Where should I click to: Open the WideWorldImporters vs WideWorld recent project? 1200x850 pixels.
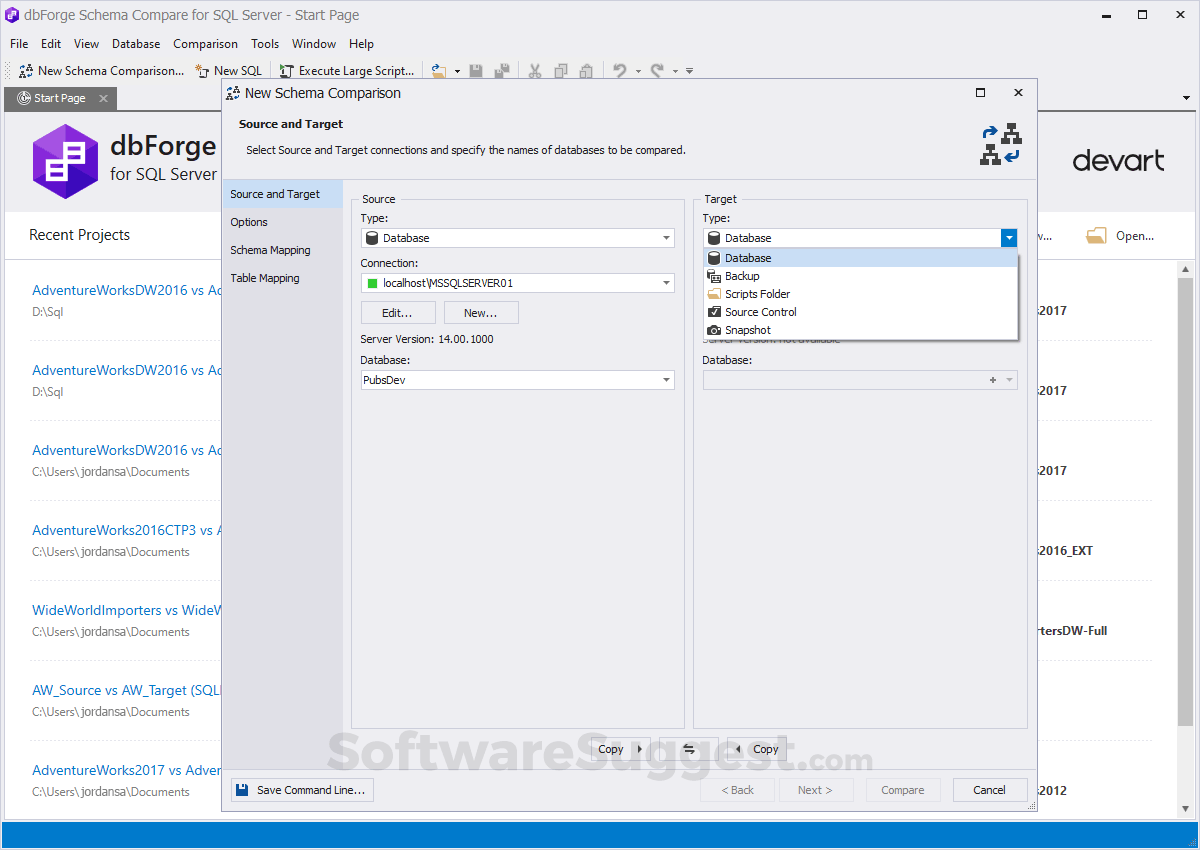[125, 610]
